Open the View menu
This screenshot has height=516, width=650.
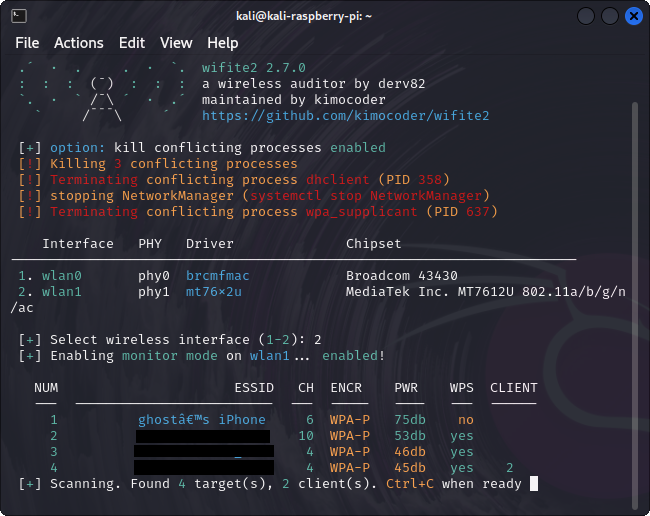point(176,43)
